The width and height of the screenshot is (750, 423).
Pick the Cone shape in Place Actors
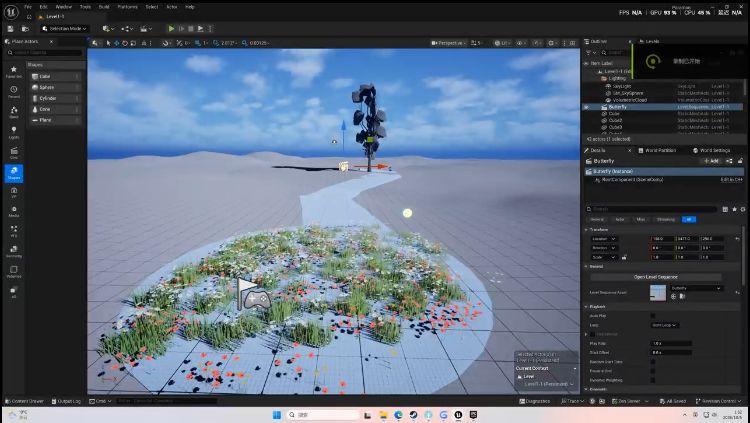(x=55, y=110)
